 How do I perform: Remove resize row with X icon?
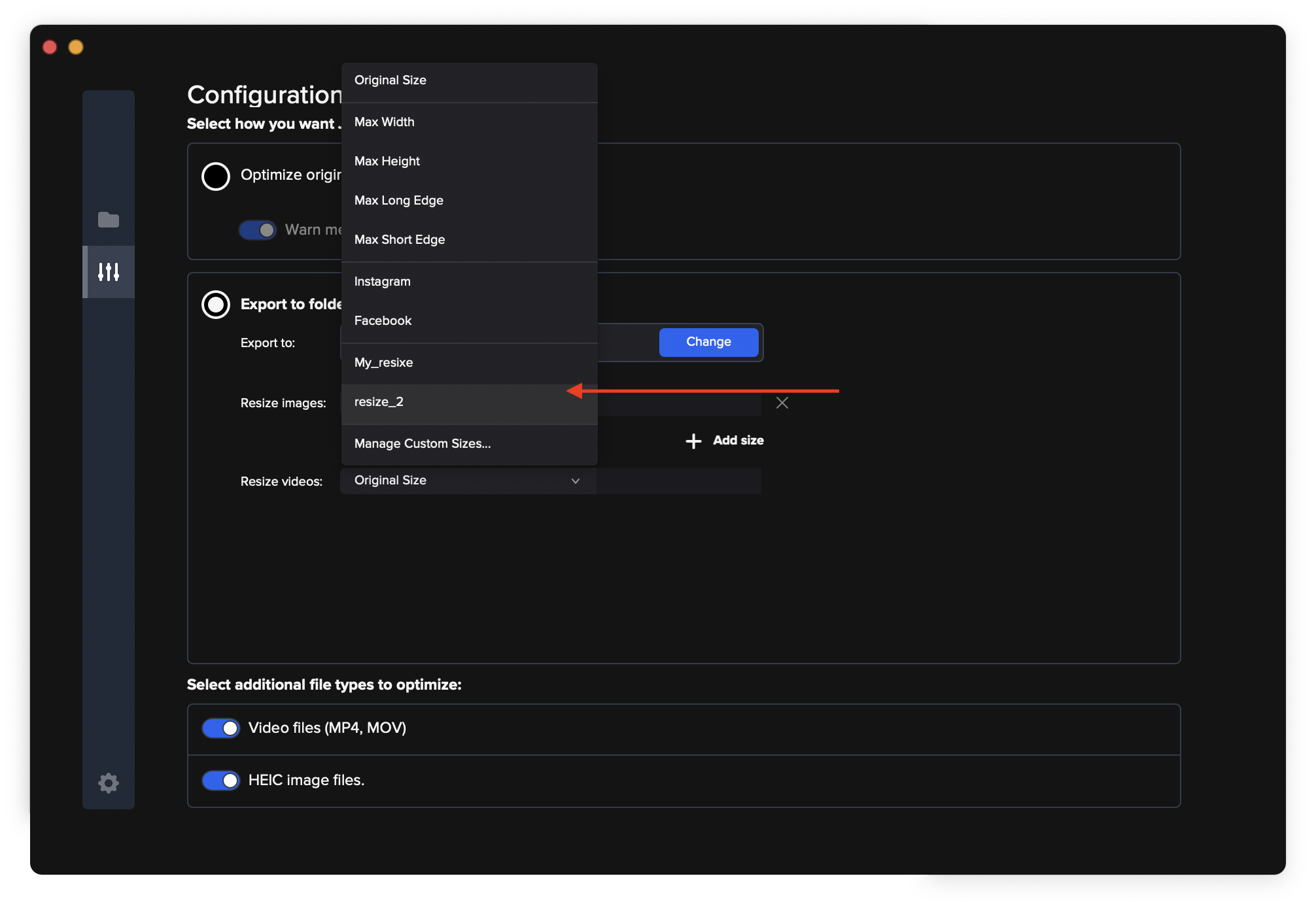click(x=782, y=403)
